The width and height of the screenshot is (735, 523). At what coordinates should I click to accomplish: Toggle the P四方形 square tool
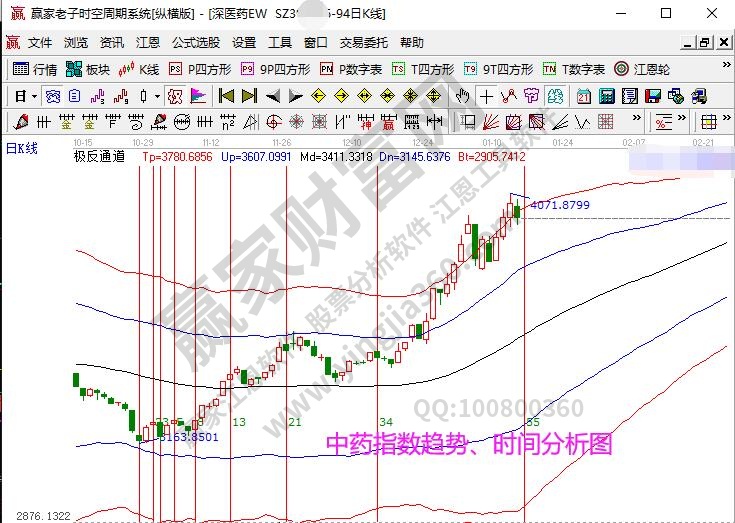[x=200, y=69]
